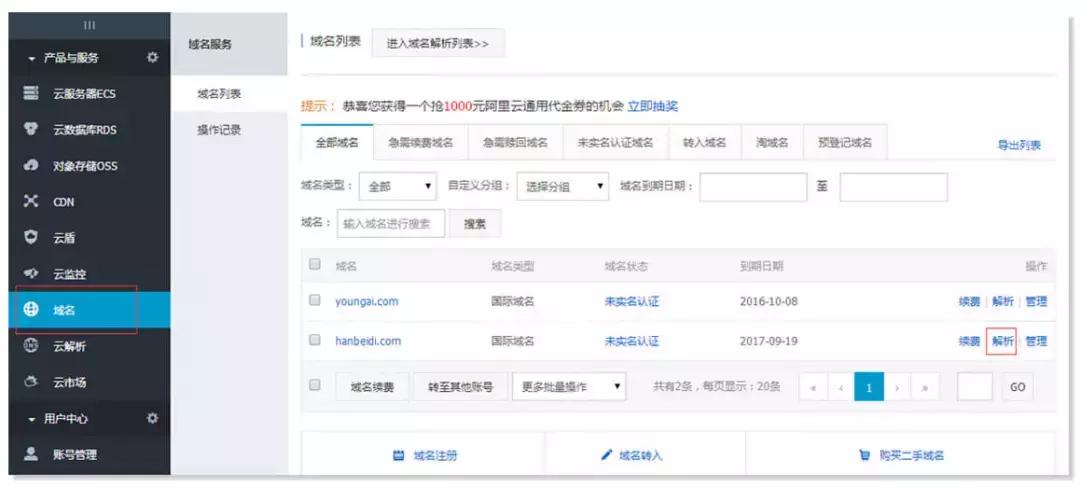Open the youngai.com domain link
1080x488 pixels.
pos(367,301)
